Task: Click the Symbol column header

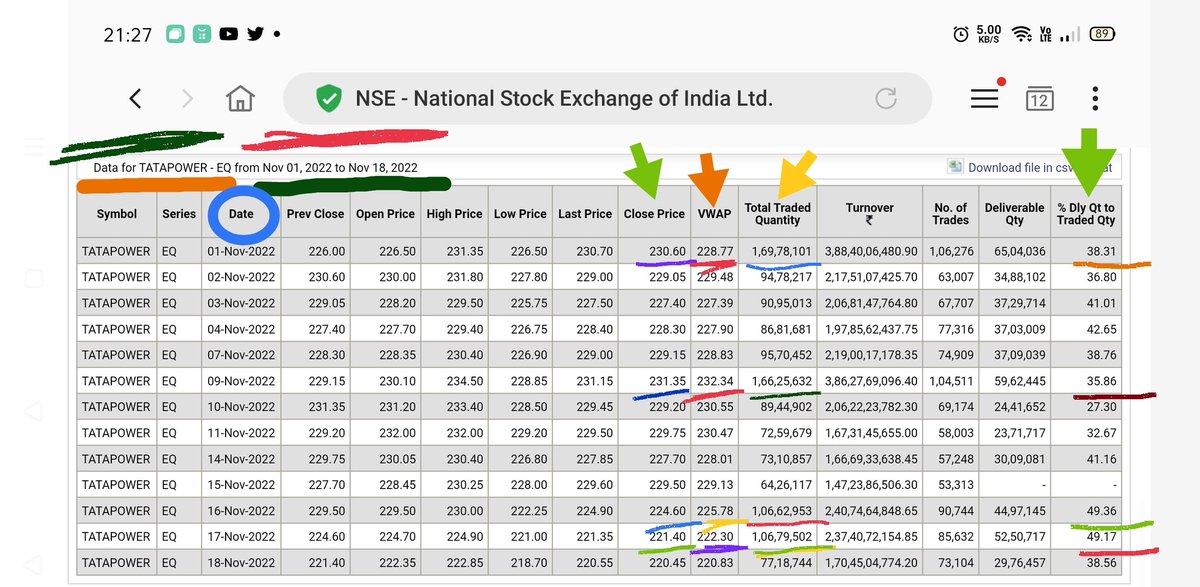Action: coord(117,214)
